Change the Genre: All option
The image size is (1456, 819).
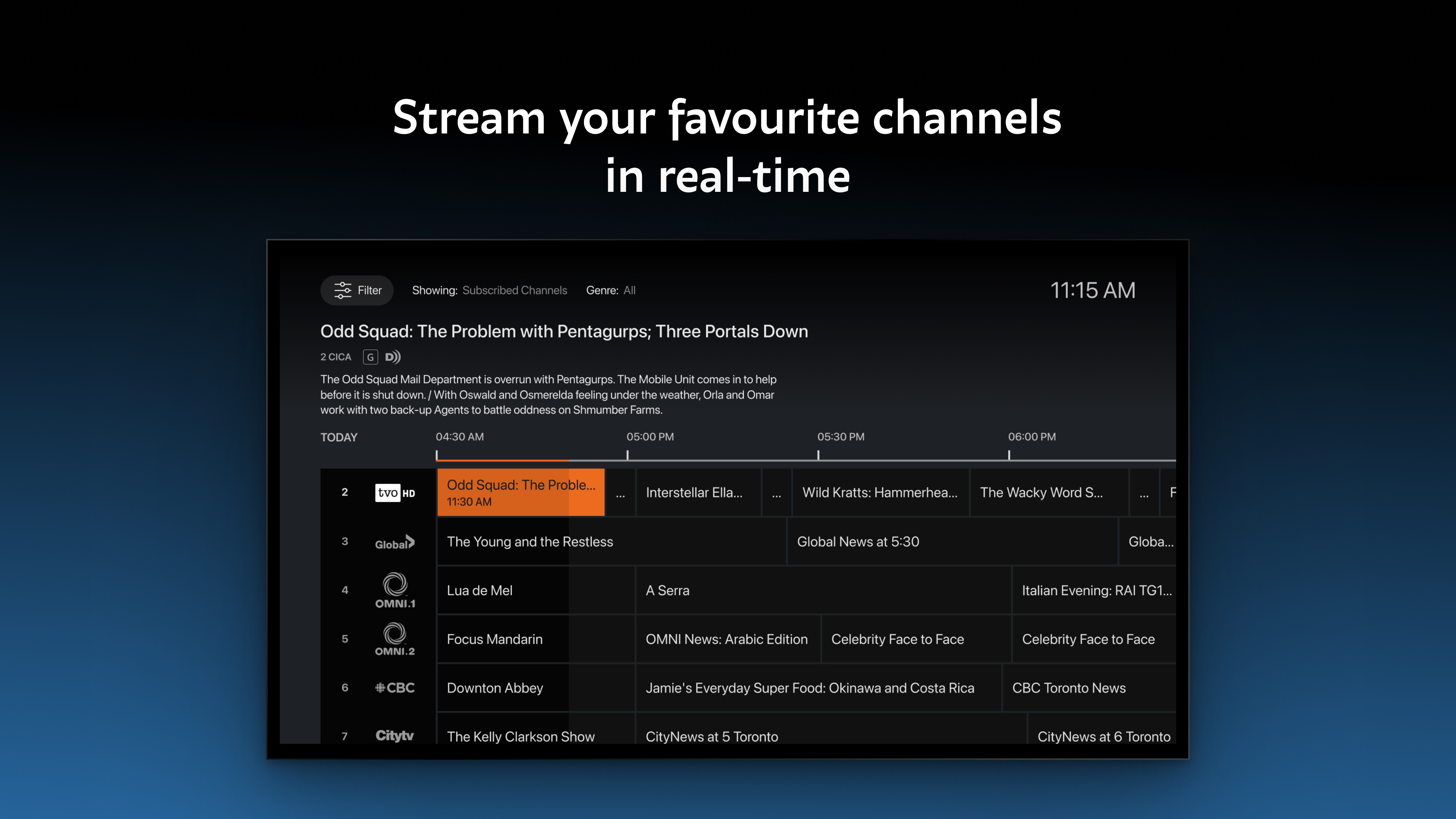point(610,290)
